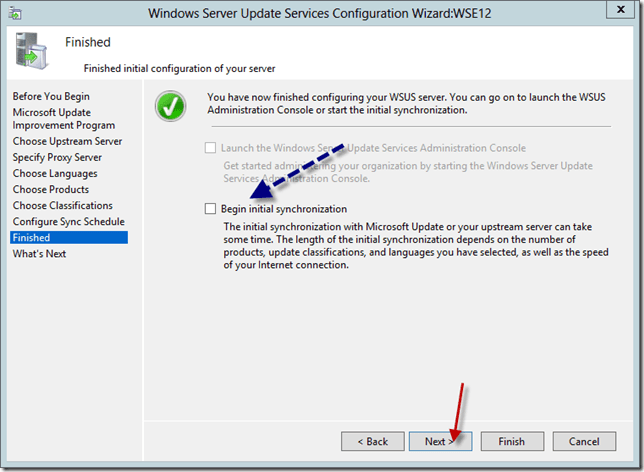This screenshot has height=472, width=644.
Task: Select Choose Classifications step
Action: [62, 205]
